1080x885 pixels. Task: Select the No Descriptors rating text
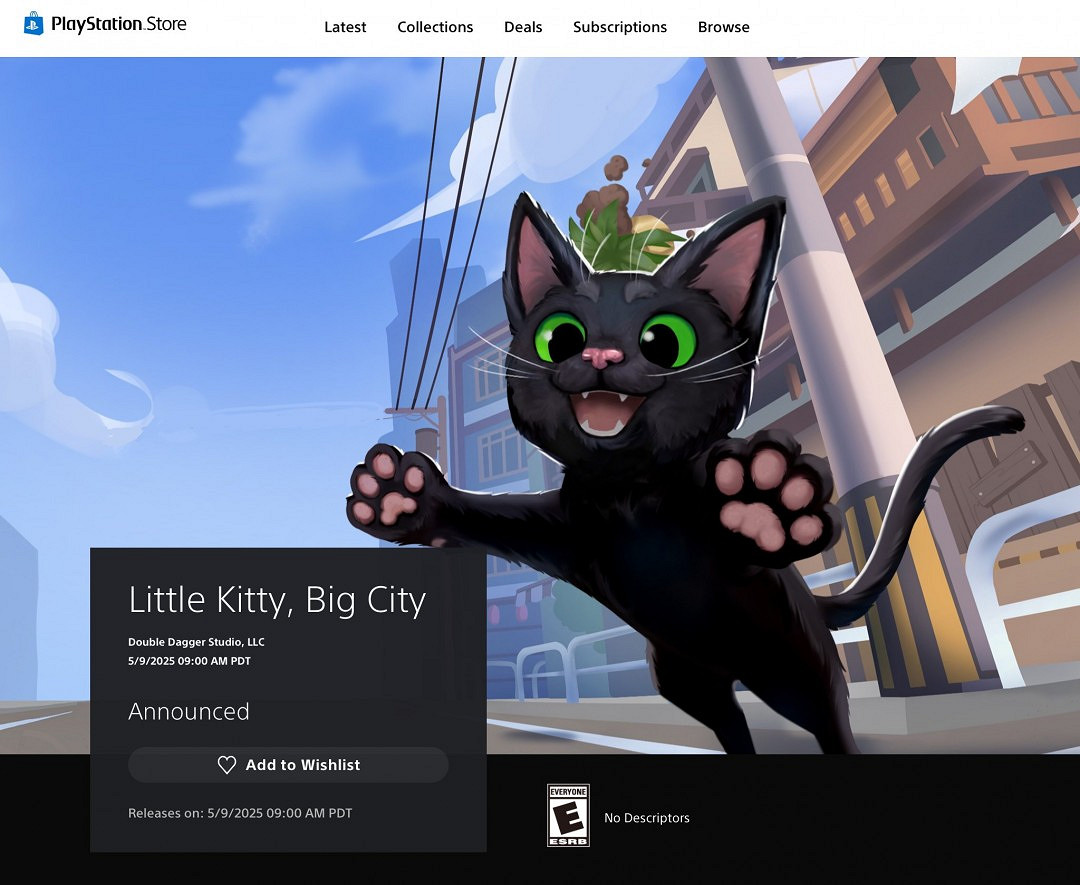click(646, 818)
